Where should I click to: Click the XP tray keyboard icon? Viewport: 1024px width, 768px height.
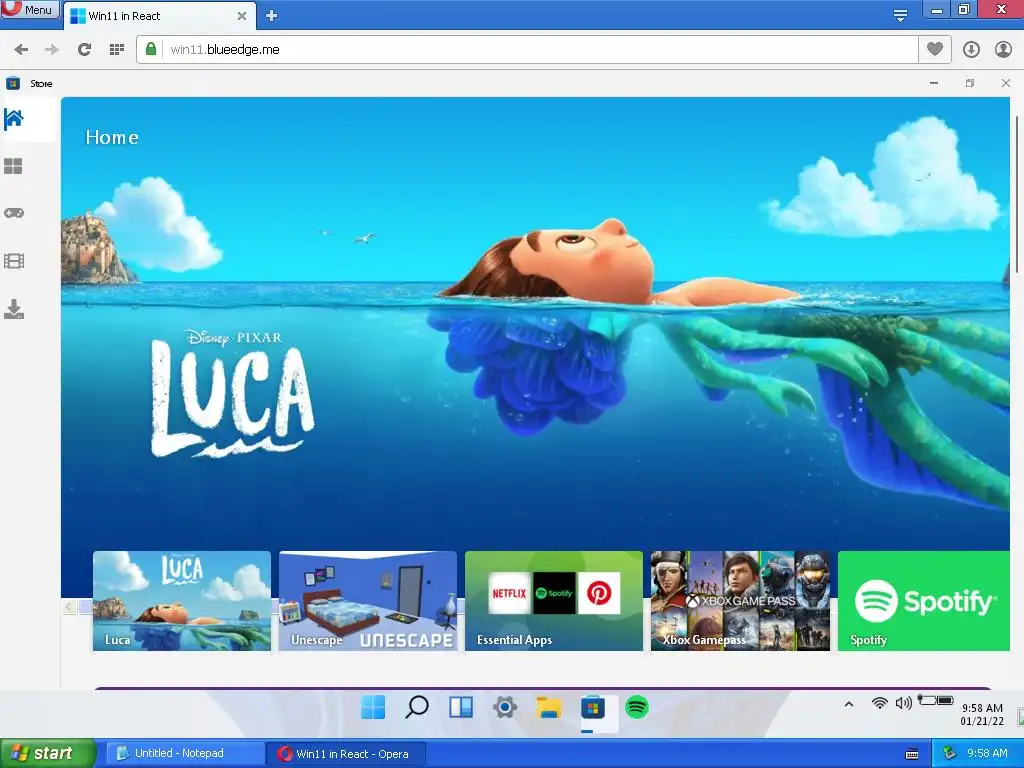[x=912, y=754]
